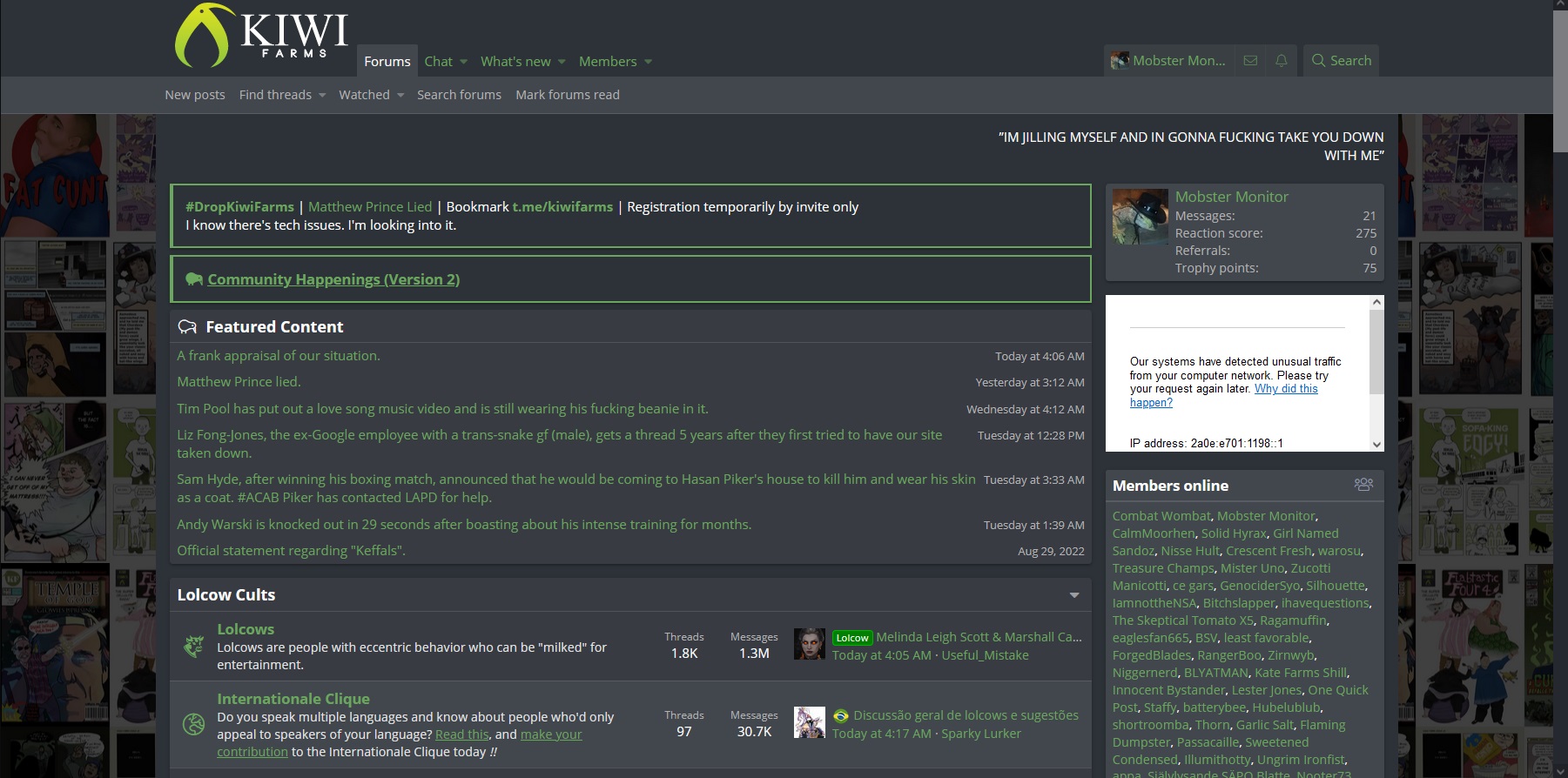
Task: Click Sparky Lurker's avatar in the Internationale row
Action: pyautogui.click(x=810, y=722)
